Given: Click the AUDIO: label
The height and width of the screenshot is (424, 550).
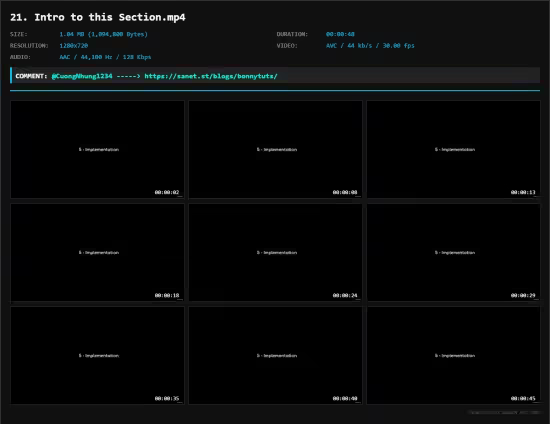Looking at the screenshot, I should pyautogui.click(x=20, y=57).
